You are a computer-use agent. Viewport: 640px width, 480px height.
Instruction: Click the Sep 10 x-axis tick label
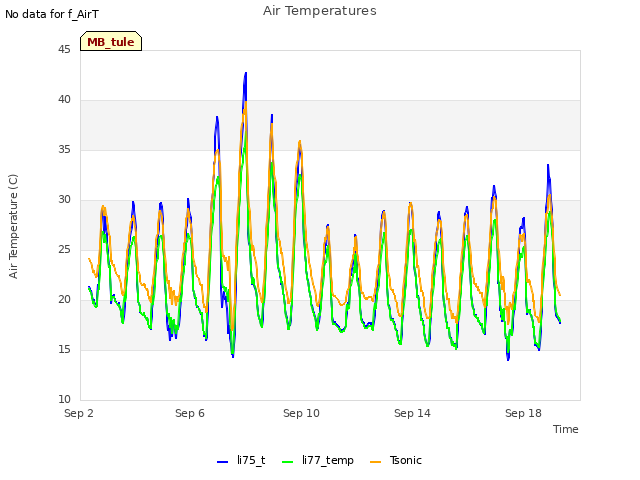[301, 413]
